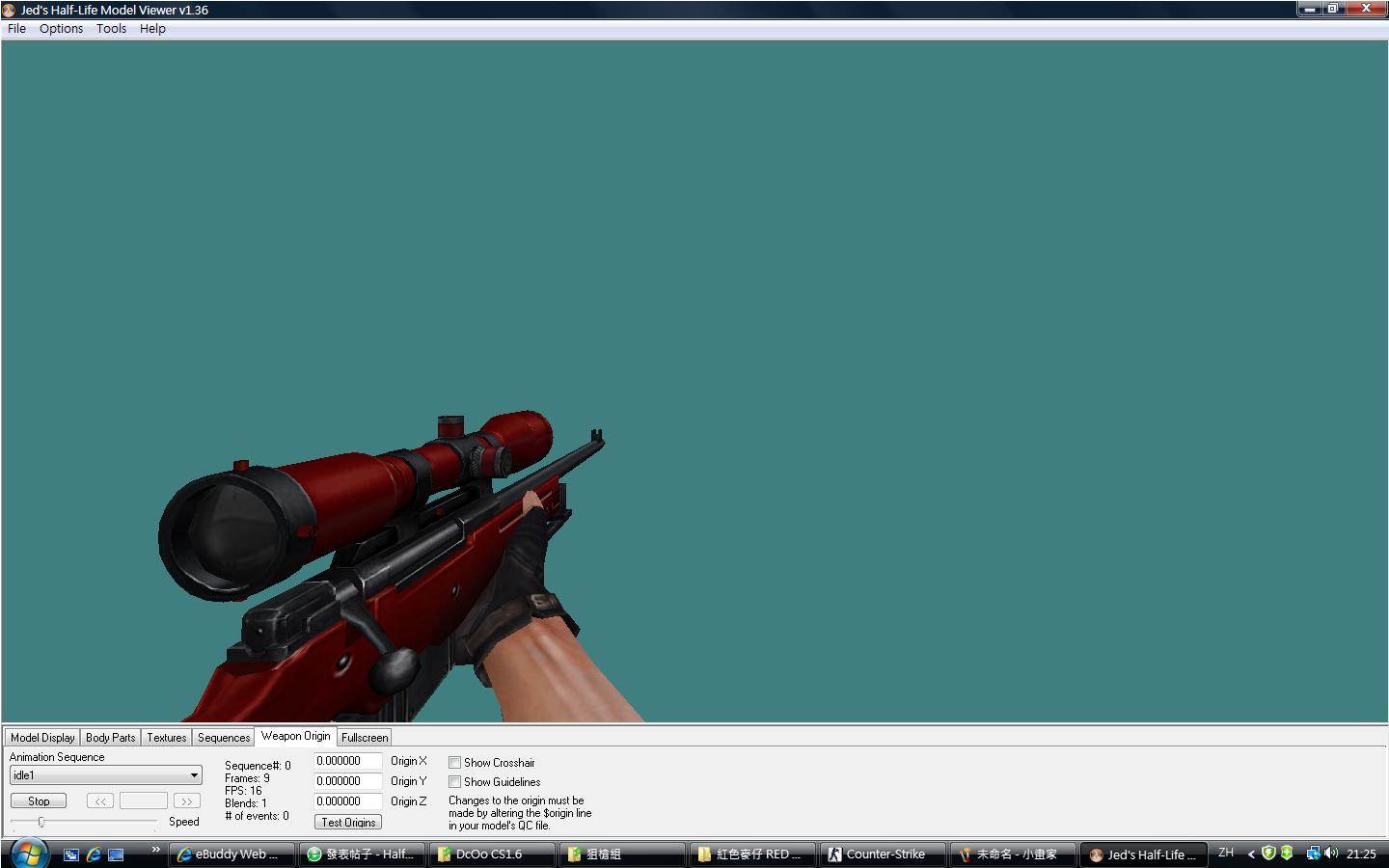Click the 'FPS: 16' info text
The height and width of the screenshot is (868, 1389).
243,791
